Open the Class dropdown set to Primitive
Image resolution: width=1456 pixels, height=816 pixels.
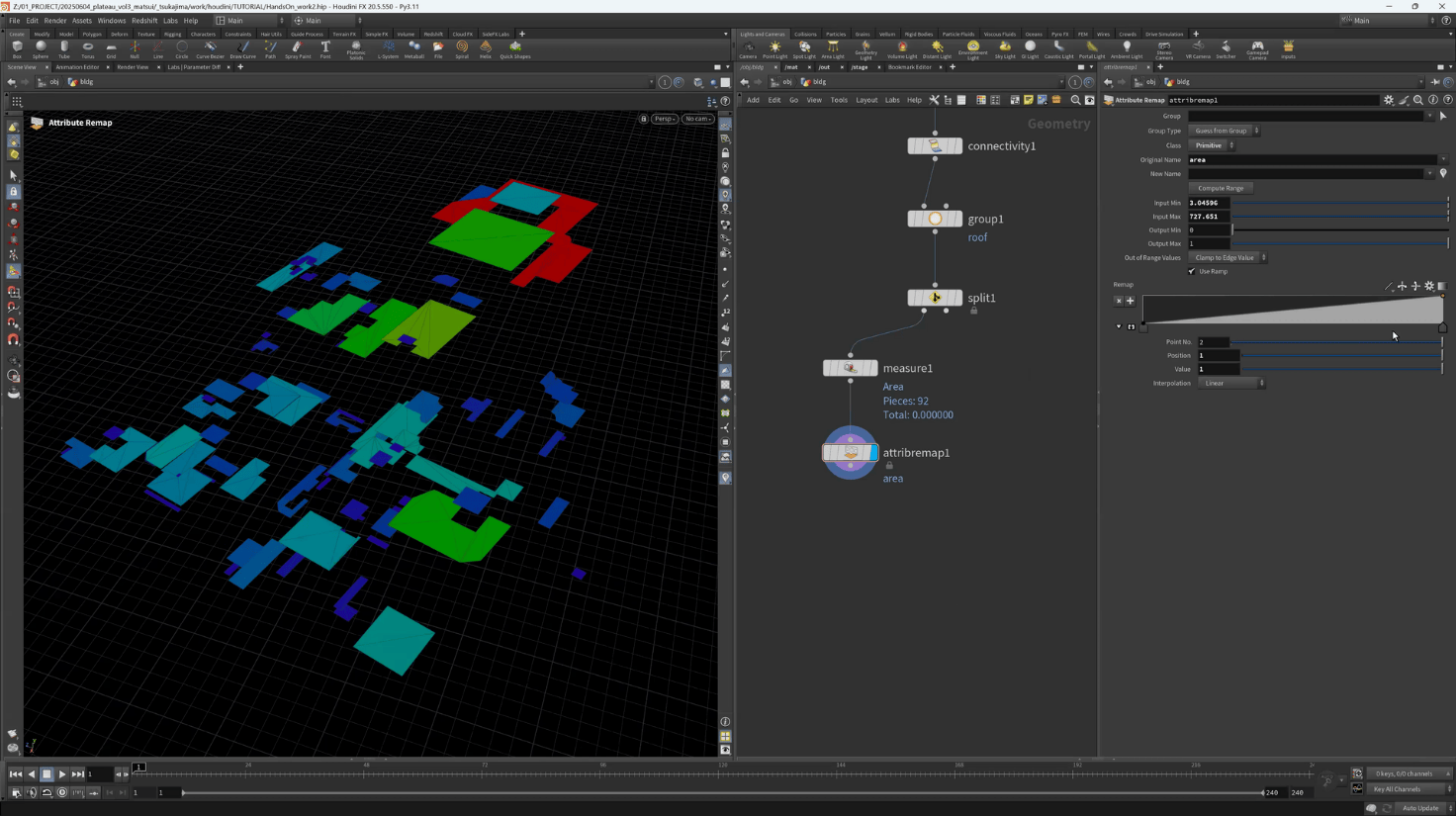click(1212, 145)
